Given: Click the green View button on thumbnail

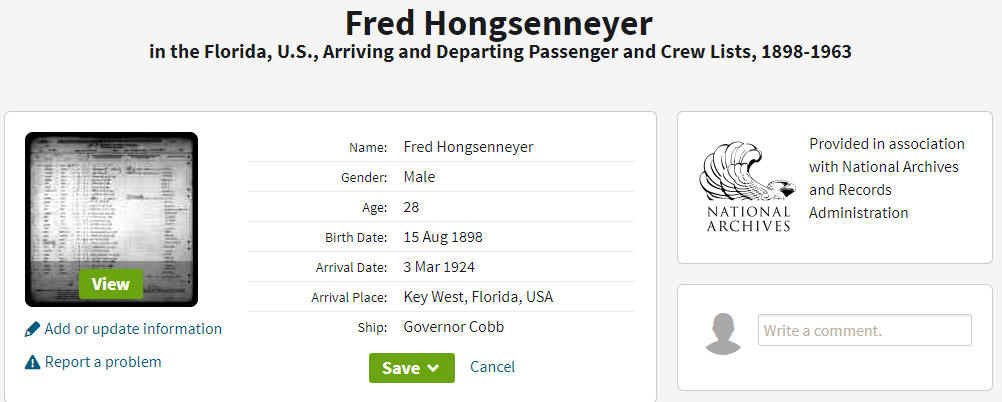Looking at the screenshot, I should (x=111, y=284).
